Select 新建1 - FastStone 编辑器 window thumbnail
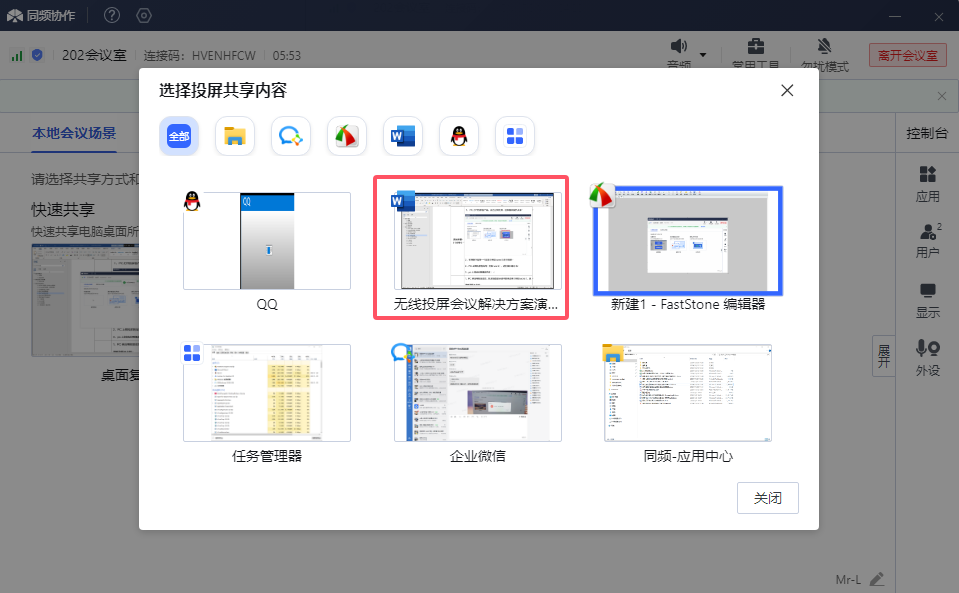 pos(688,241)
